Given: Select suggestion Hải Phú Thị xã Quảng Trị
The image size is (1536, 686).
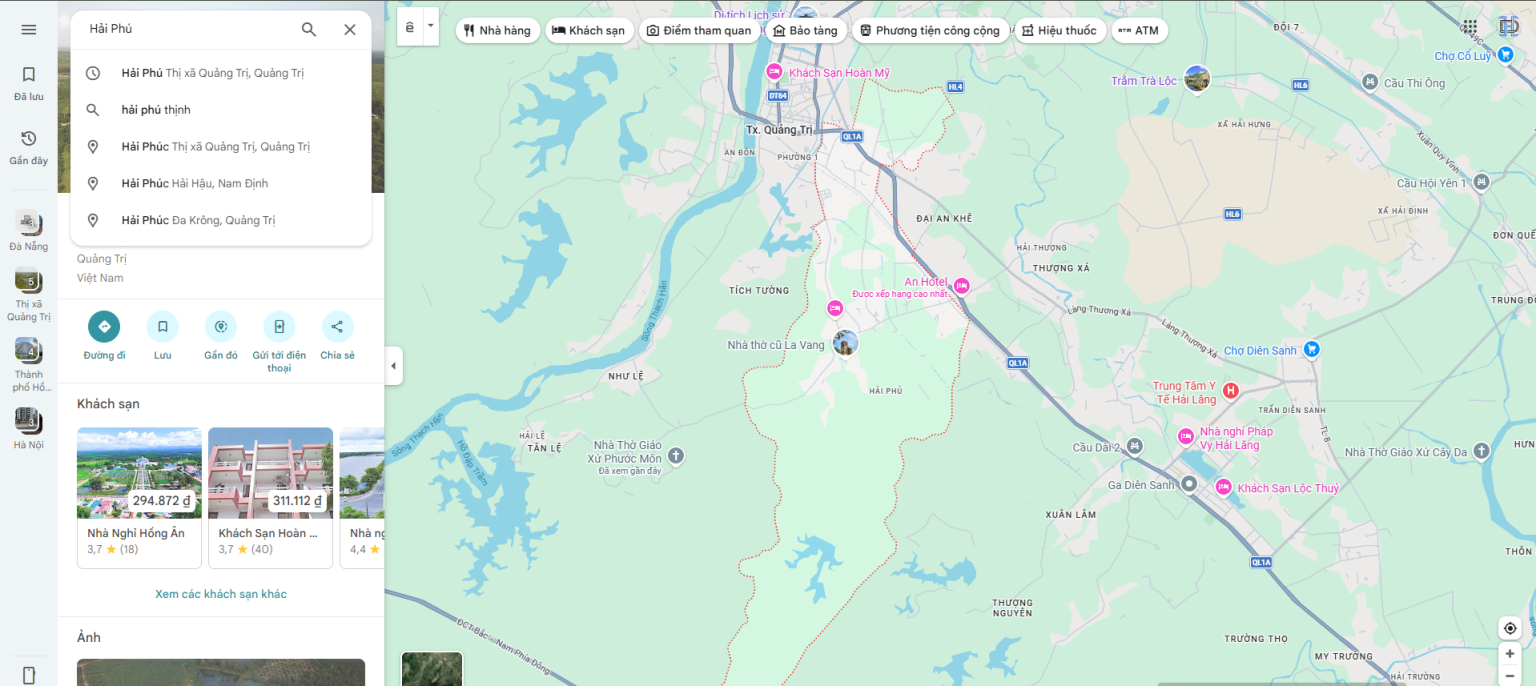Looking at the screenshot, I should [221, 73].
